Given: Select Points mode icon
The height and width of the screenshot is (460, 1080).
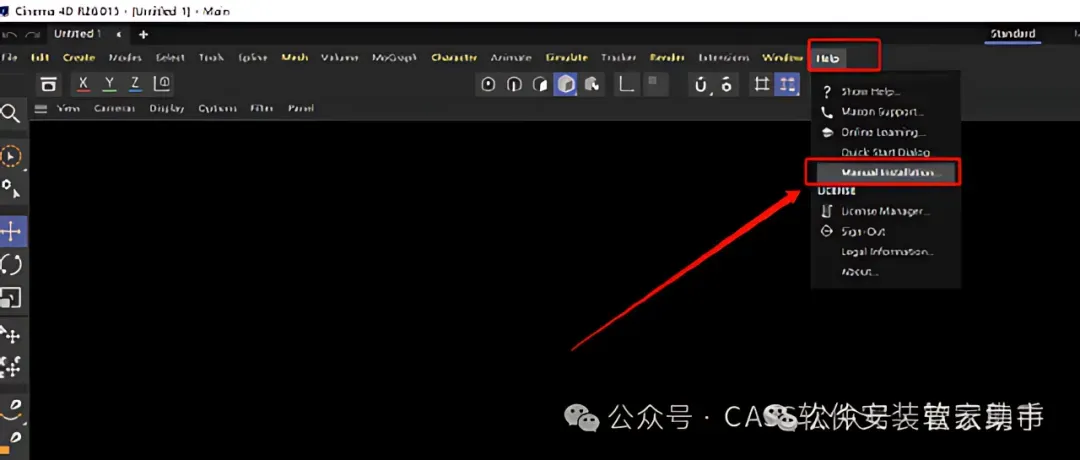Looking at the screenshot, I should pyautogui.click(x=488, y=85).
